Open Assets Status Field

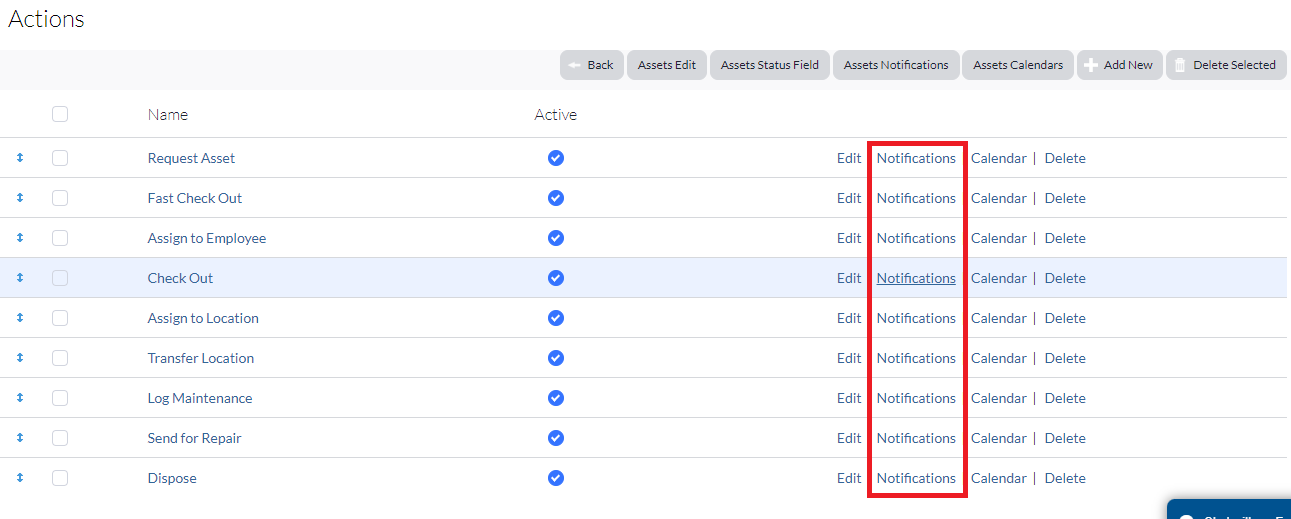(770, 65)
